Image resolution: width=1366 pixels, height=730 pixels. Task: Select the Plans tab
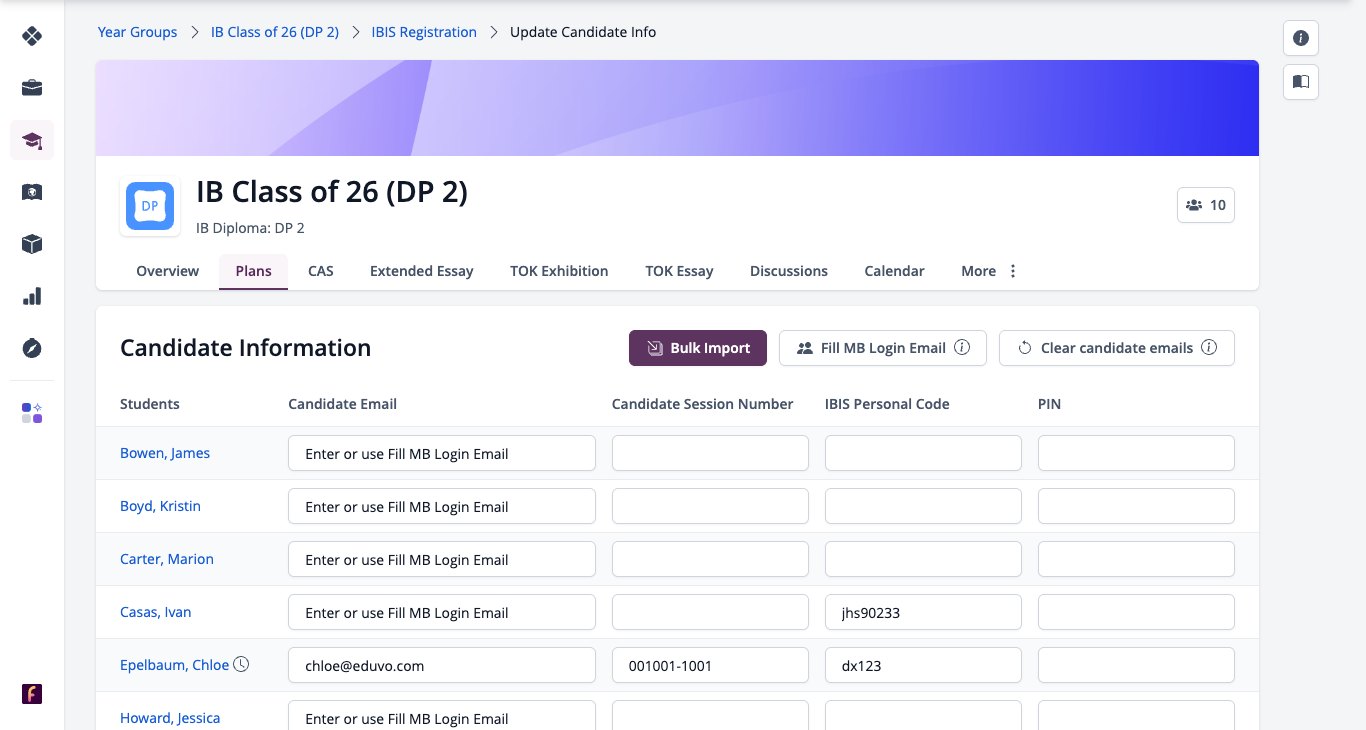254,271
